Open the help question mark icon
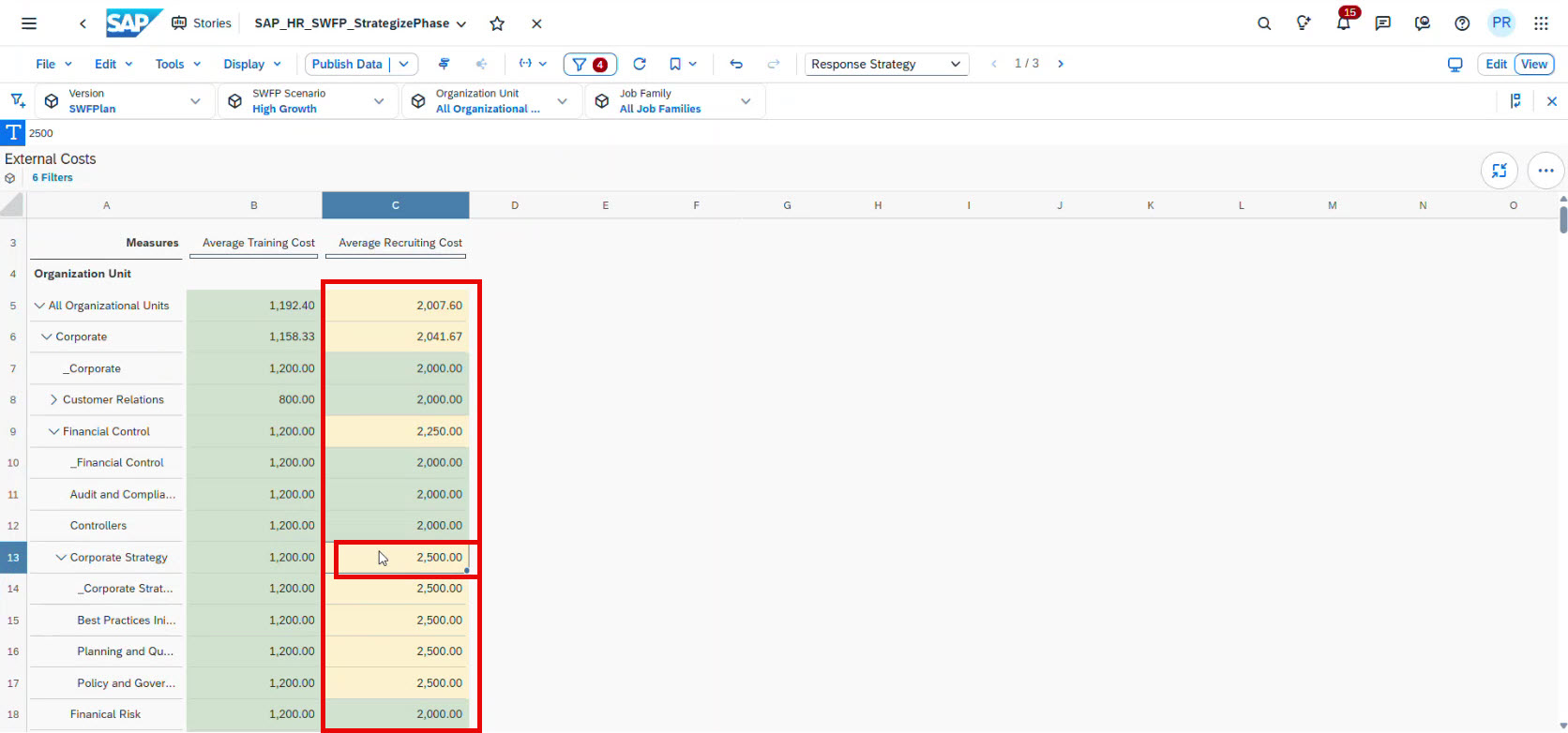Screen dimensions: 1568x733 coord(1461,23)
